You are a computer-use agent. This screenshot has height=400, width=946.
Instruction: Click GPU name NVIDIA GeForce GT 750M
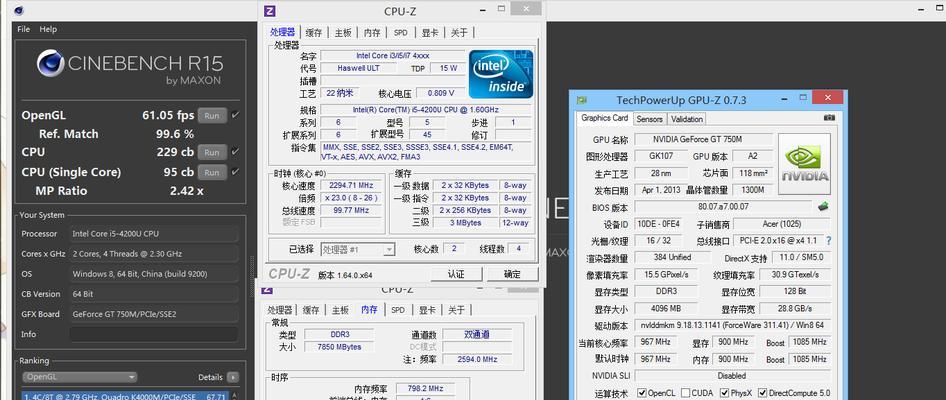click(x=703, y=139)
